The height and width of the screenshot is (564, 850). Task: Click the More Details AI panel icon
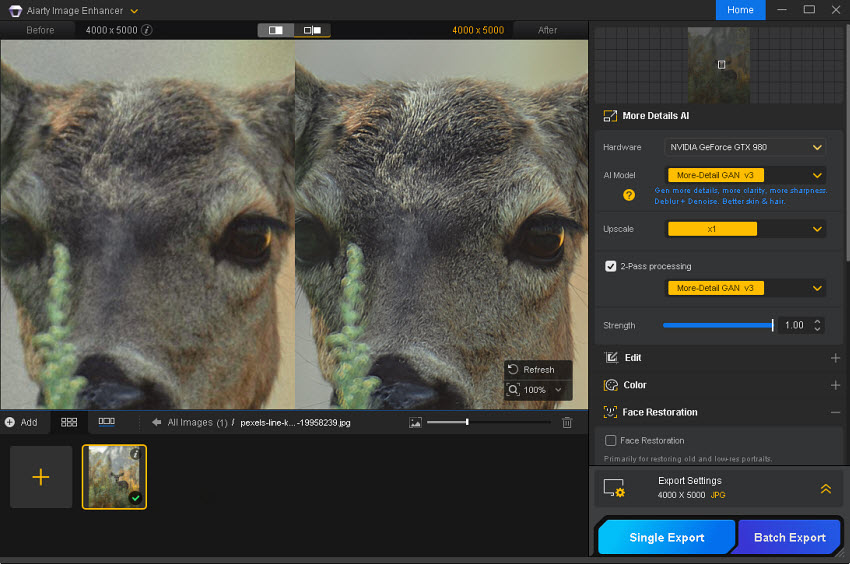610,116
